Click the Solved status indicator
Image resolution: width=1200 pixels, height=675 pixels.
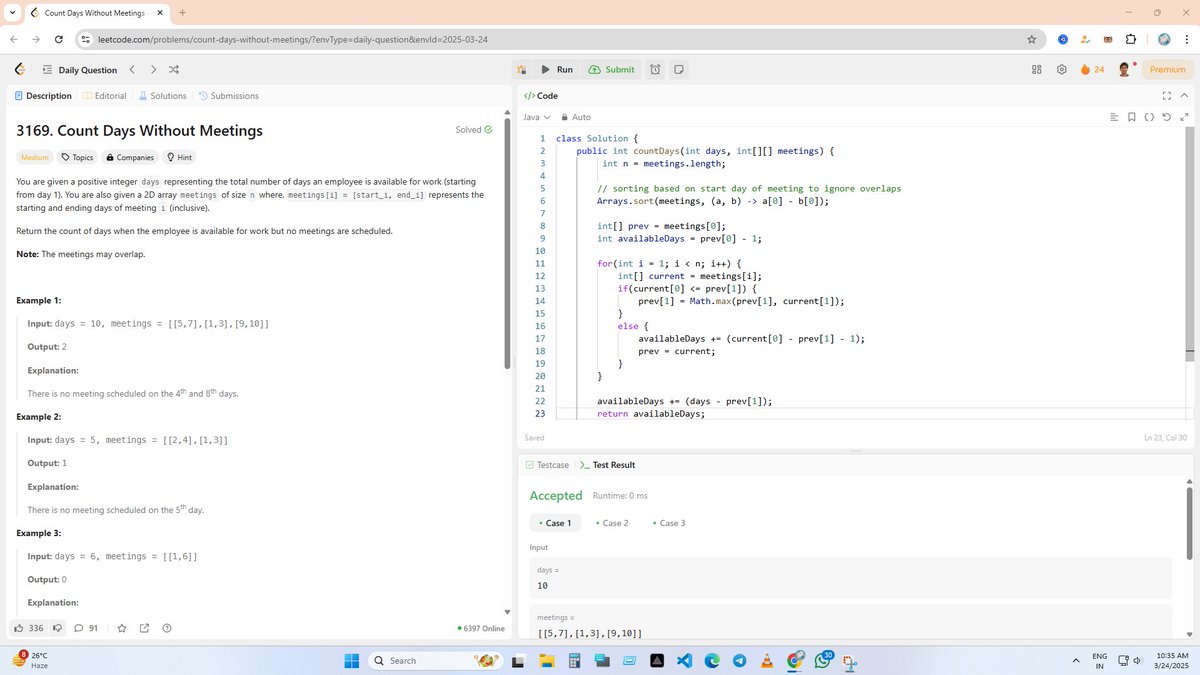pyautogui.click(x=474, y=130)
